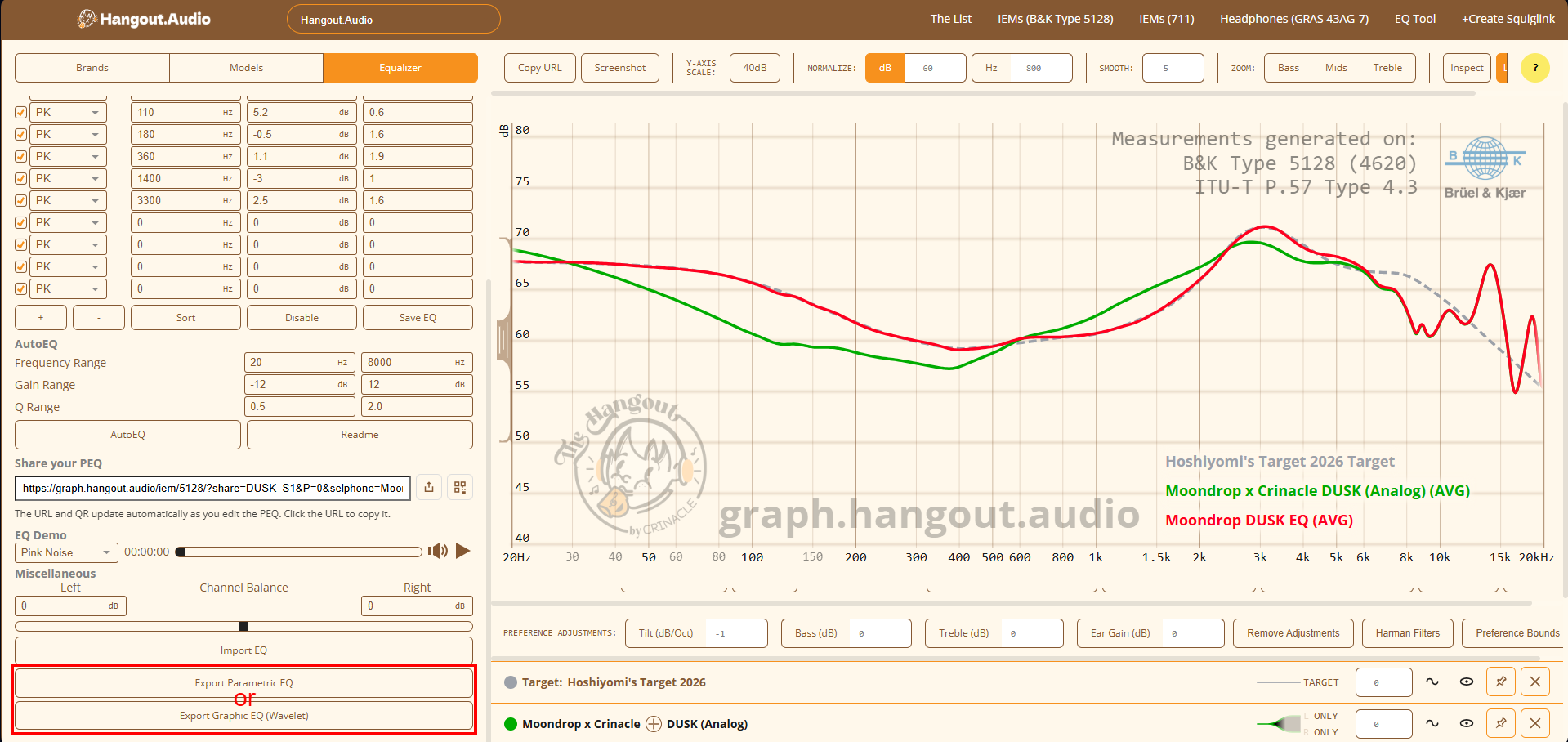Adjust the Channel Balance slider handle
This screenshot has height=742, width=1568.
243,627
